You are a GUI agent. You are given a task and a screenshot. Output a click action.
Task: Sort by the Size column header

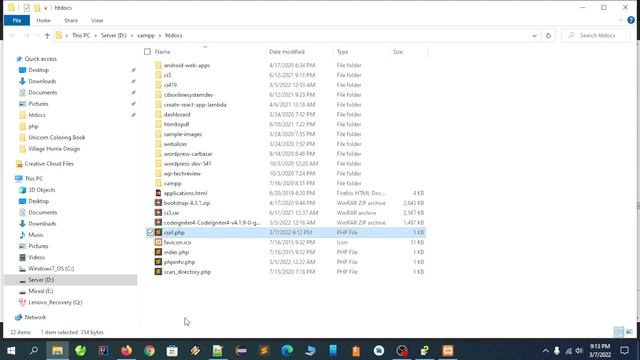398,52
